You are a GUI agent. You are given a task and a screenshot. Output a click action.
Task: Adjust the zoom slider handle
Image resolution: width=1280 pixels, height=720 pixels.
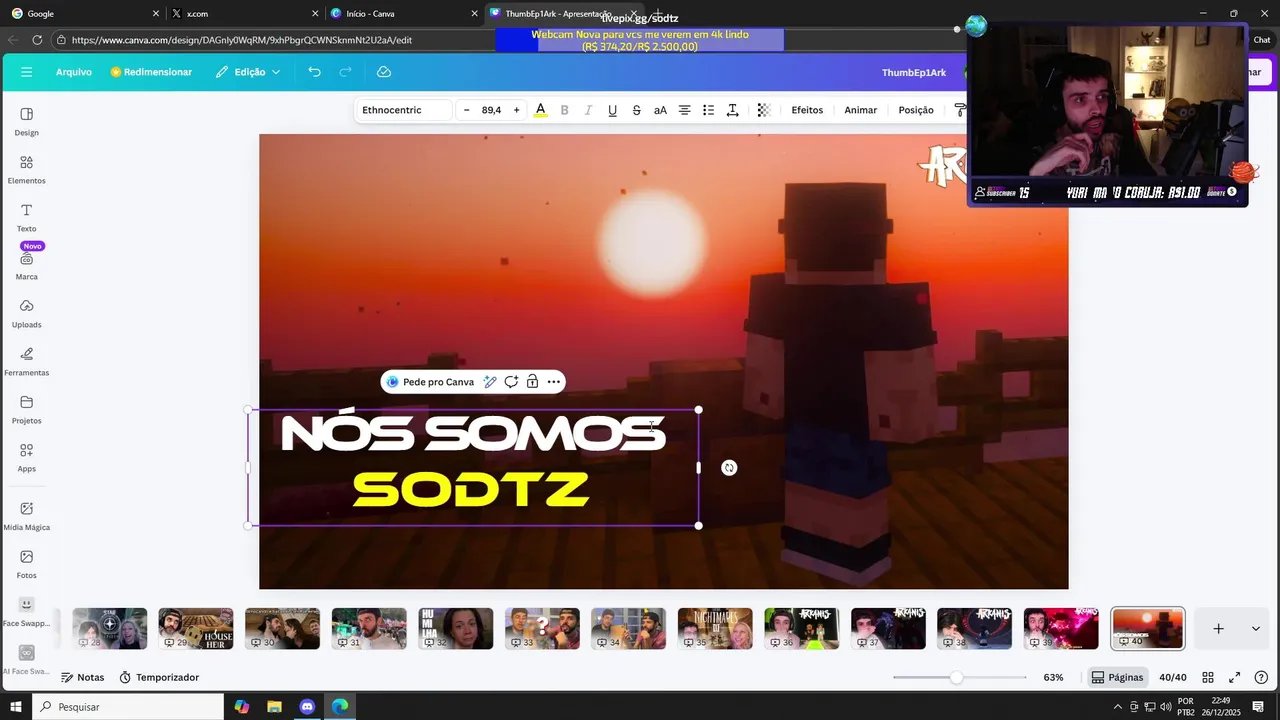pos(956,677)
